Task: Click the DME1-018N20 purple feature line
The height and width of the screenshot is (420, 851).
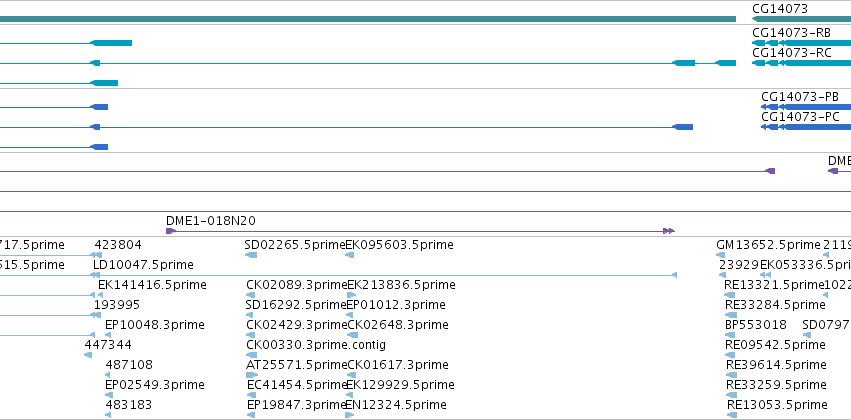Action: pyautogui.click(x=420, y=231)
